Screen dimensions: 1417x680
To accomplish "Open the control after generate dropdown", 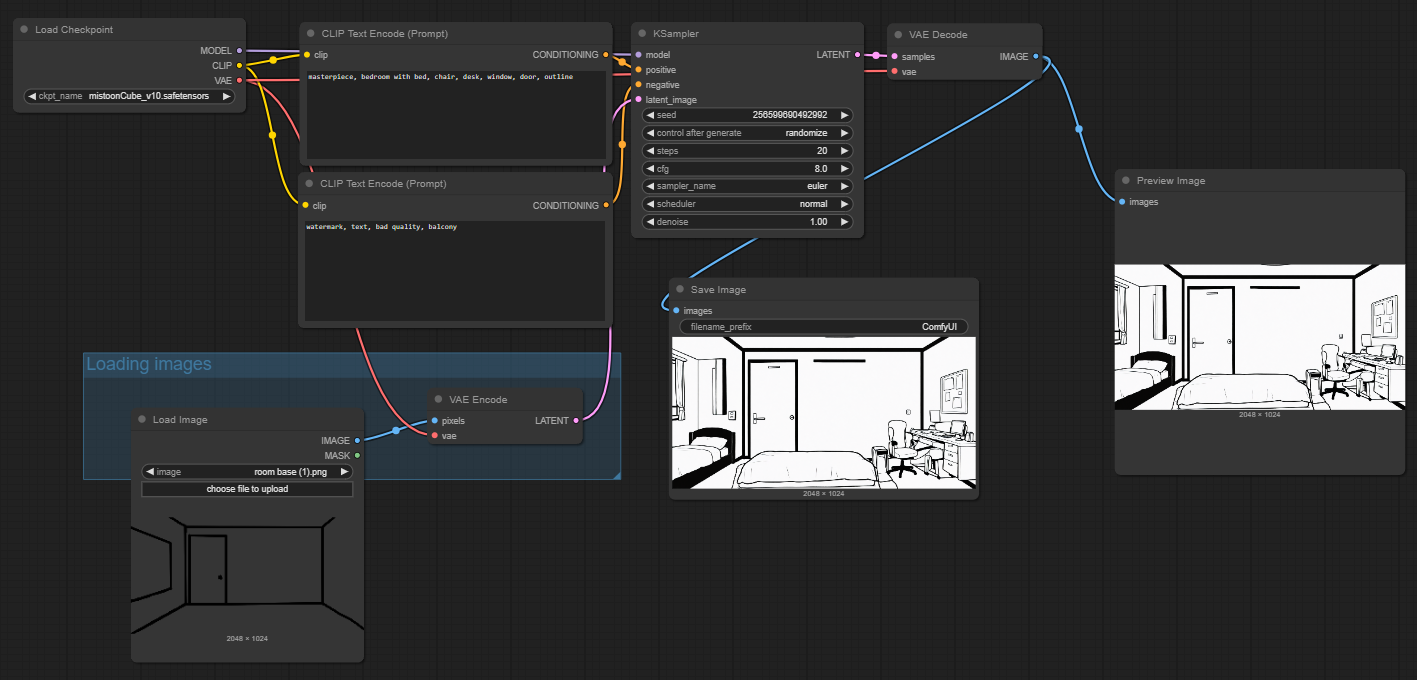I will pos(748,133).
